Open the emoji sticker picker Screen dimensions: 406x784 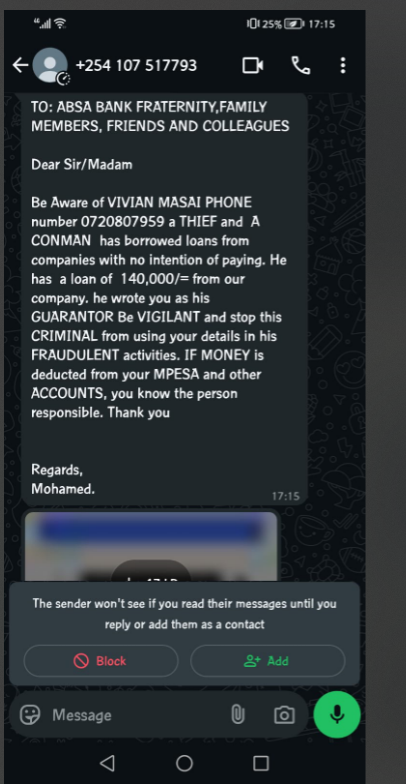(x=30, y=715)
